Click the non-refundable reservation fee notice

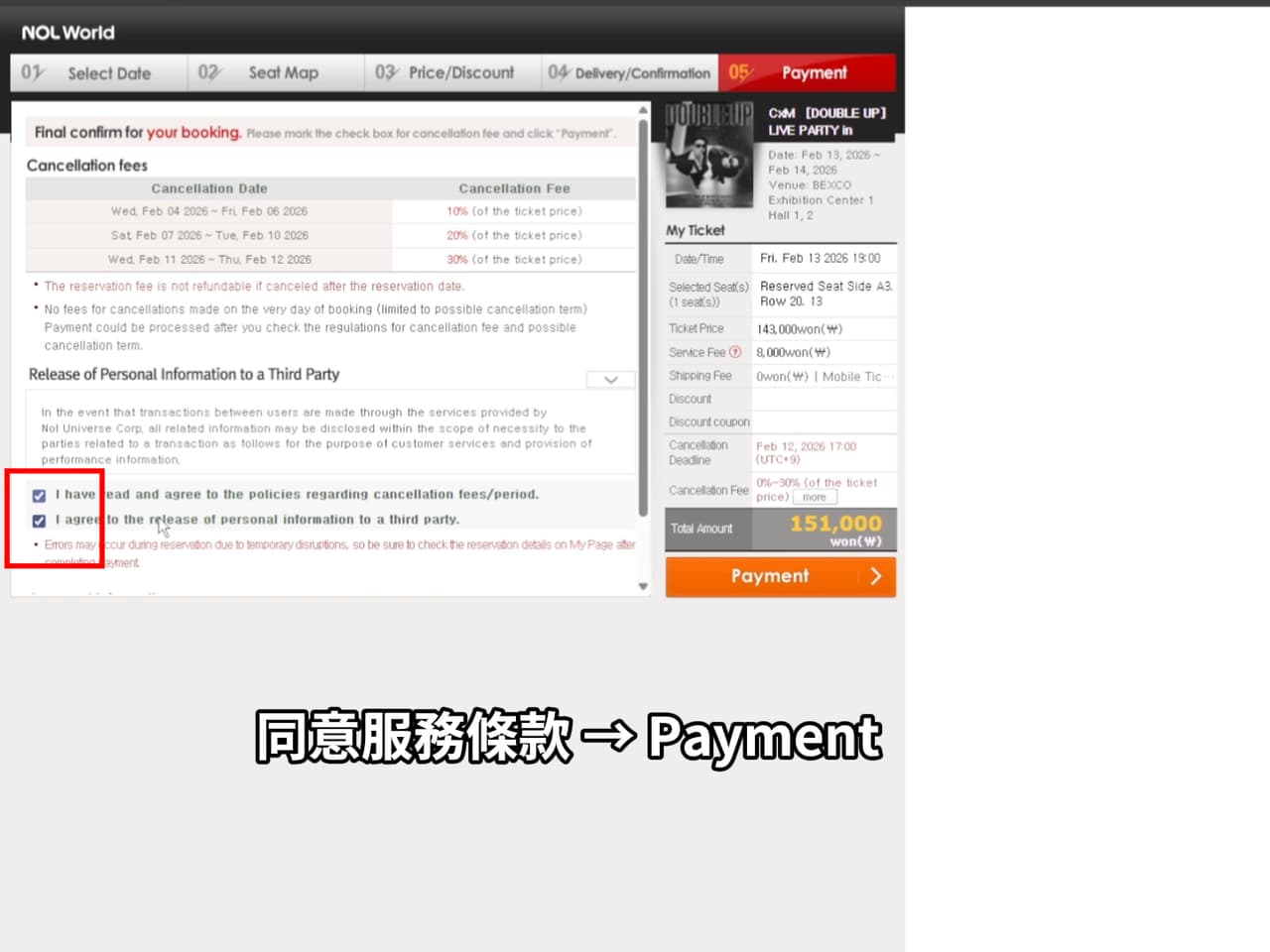pyautogui.click(x=254, y=286)
